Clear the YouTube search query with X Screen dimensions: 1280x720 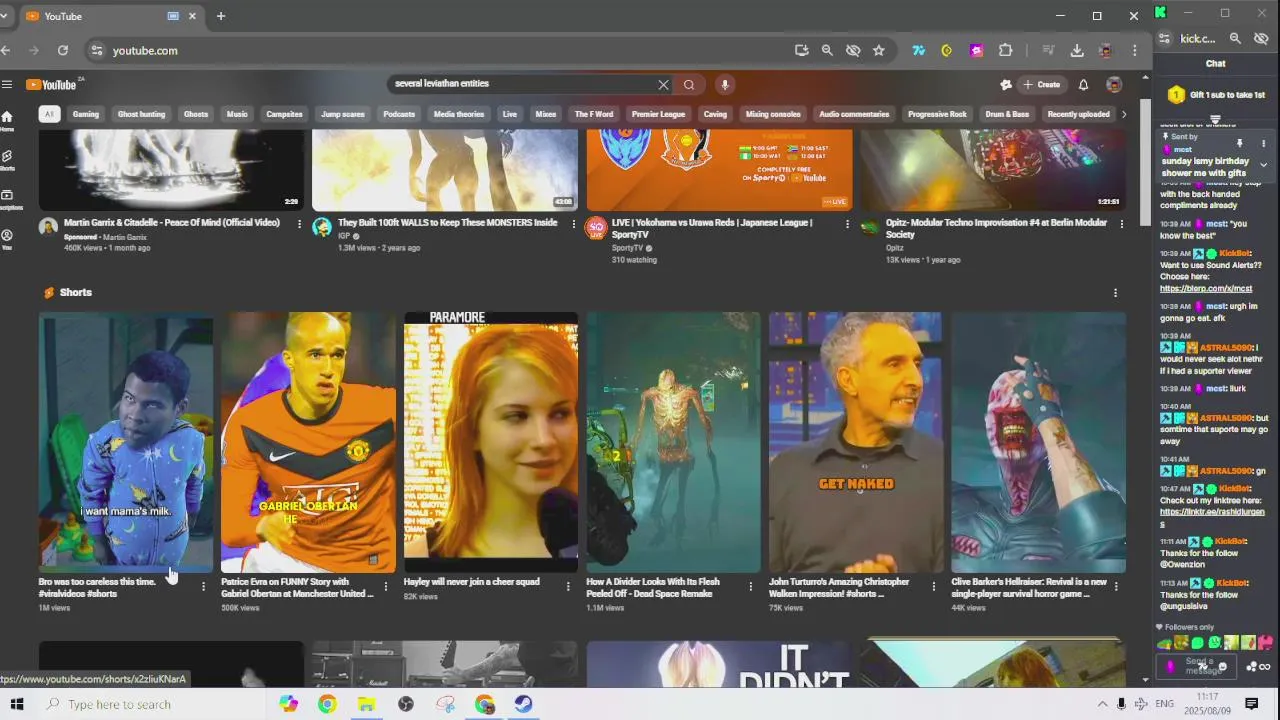663,85
